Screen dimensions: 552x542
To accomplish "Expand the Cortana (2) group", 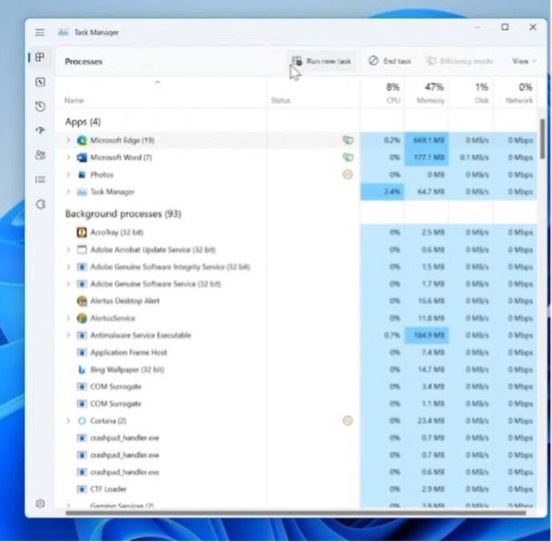I will (68, 421).
